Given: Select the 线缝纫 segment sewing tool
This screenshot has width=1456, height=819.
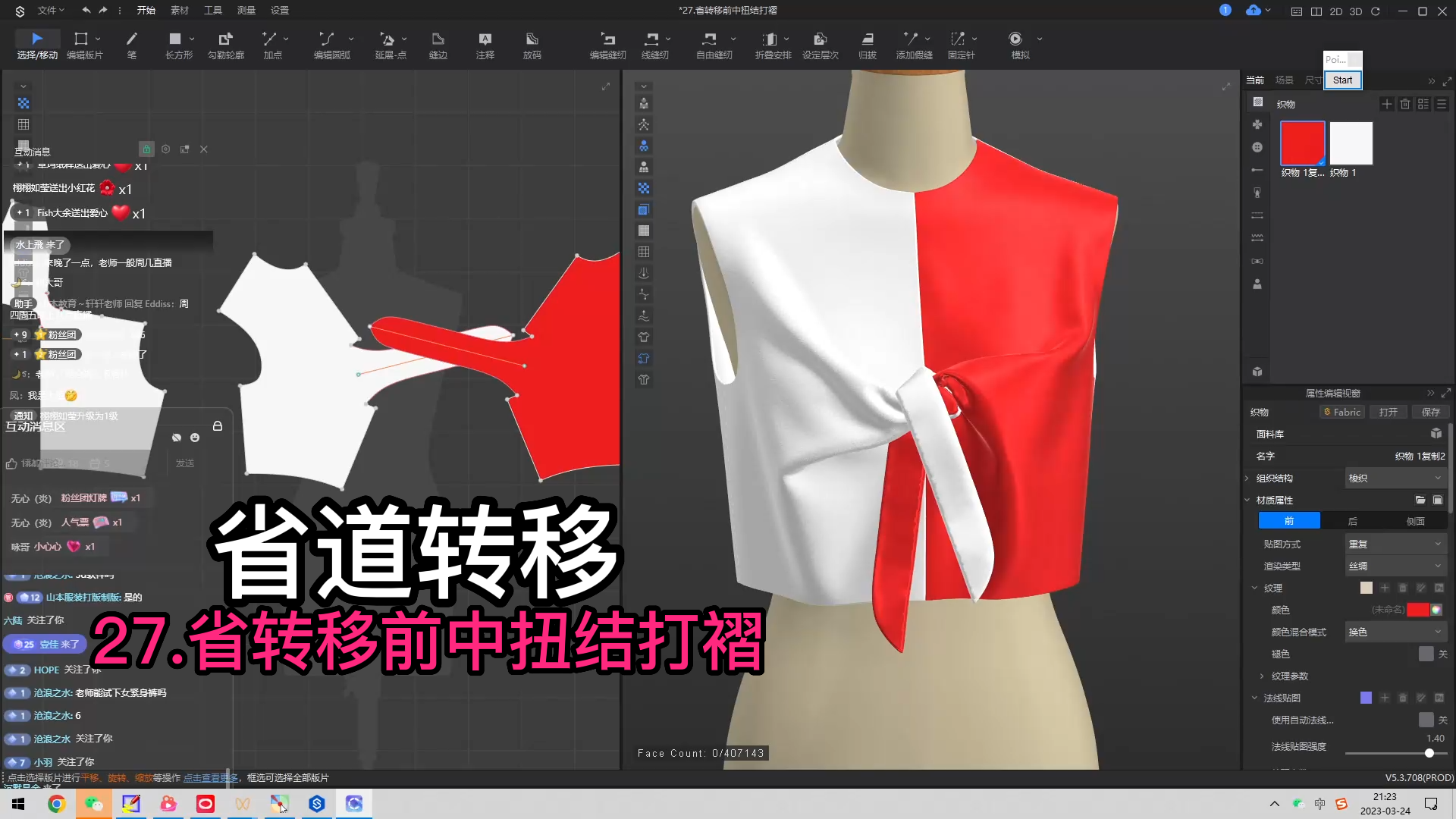Looking at the screenshot, I should [x=654, y=45].
